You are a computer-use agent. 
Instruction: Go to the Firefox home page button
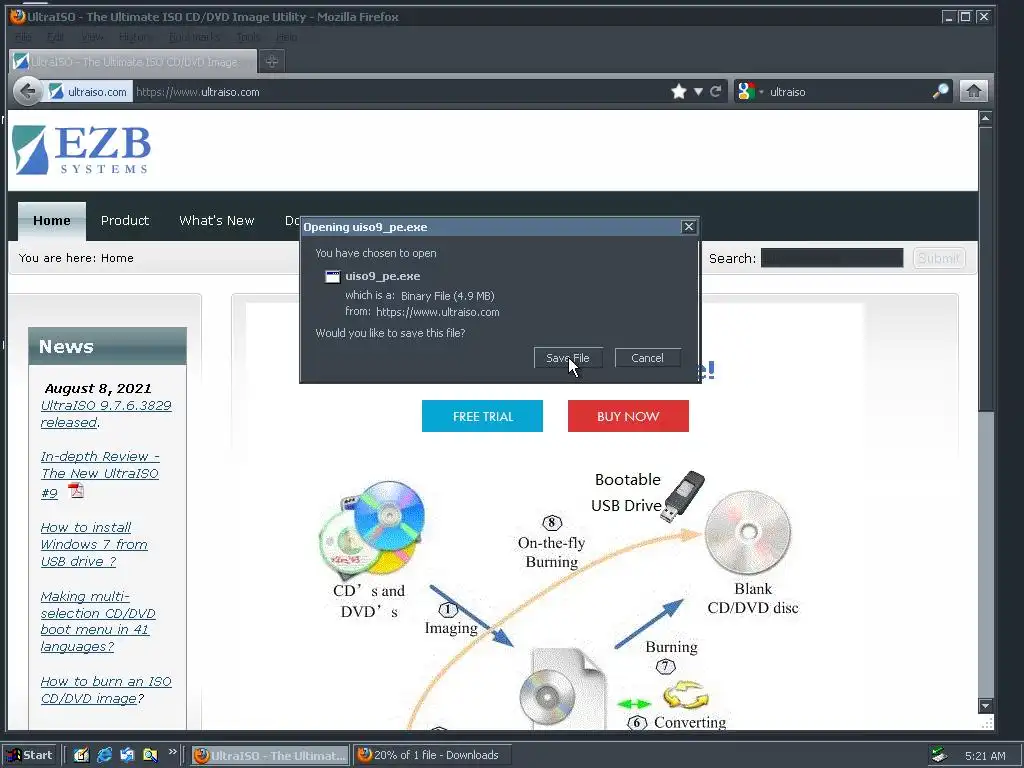[x=973, y=91]
